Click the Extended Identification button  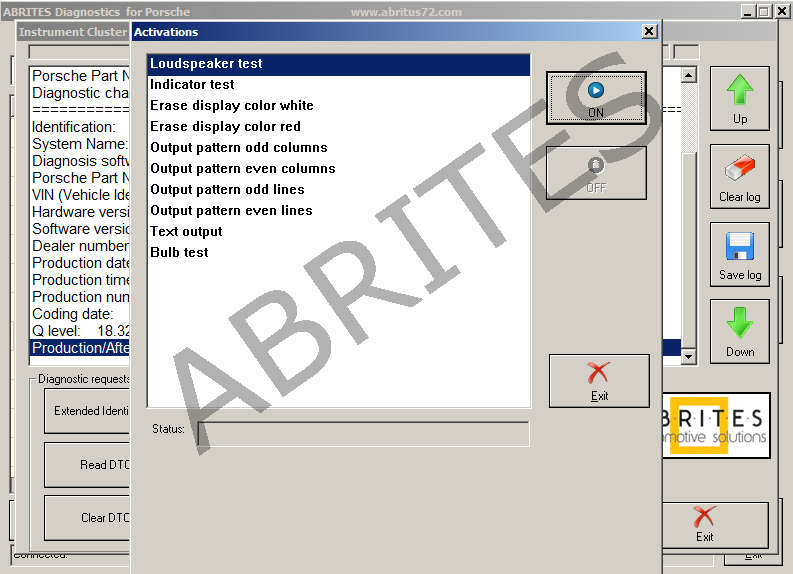pyautogui.click(x=87, y=411)
